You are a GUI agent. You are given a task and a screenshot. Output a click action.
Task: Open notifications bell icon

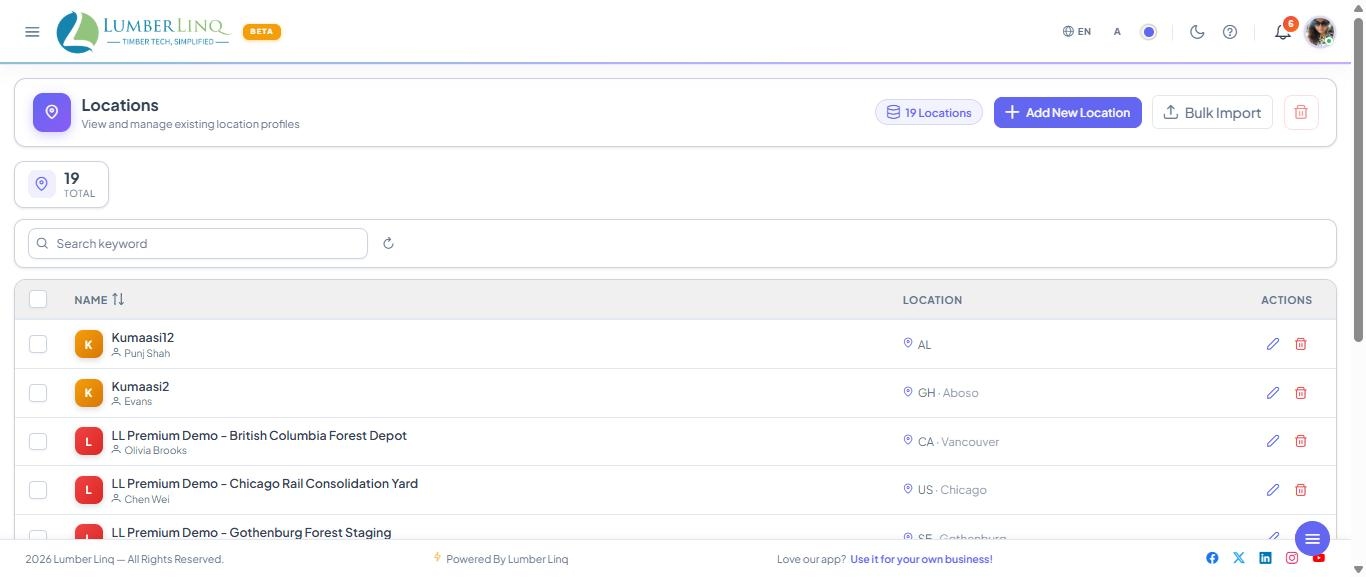point(1283,32)
